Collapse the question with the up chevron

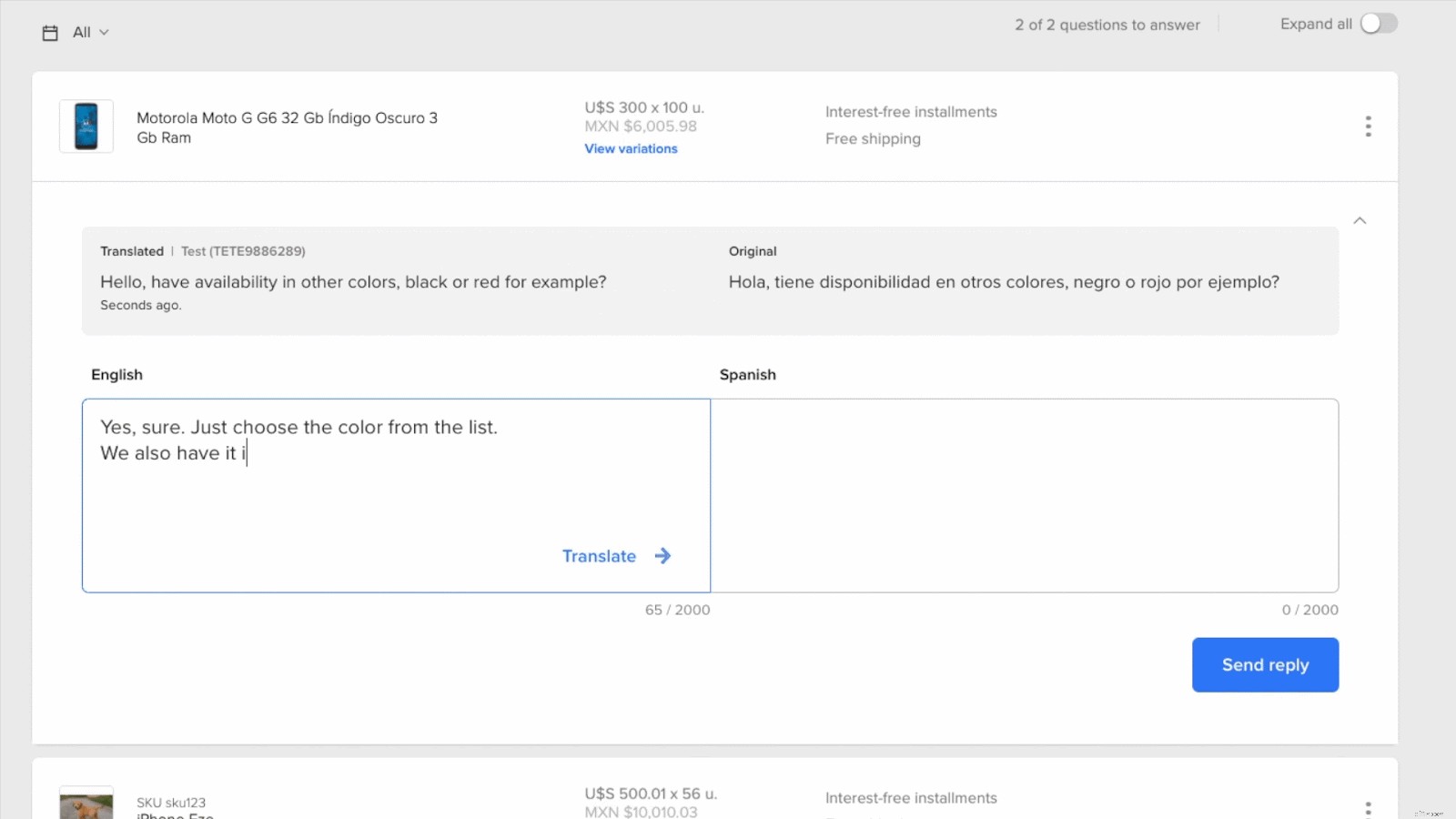pos(1360,221)
